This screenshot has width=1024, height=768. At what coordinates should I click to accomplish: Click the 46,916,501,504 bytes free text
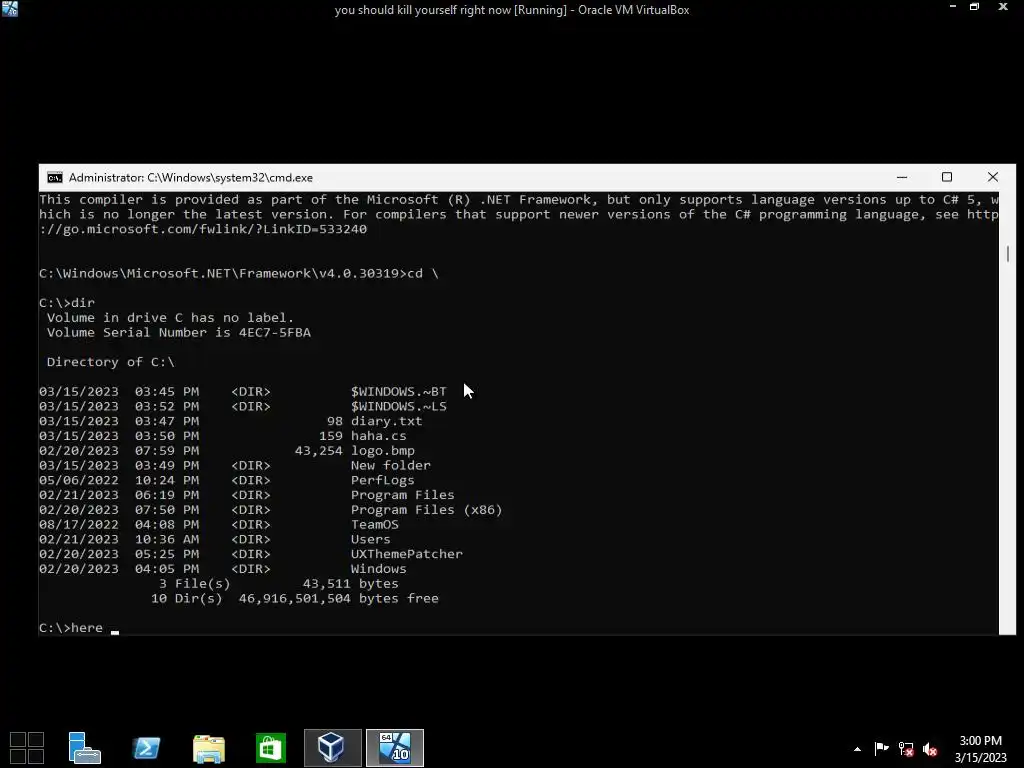tap(338, 598)
